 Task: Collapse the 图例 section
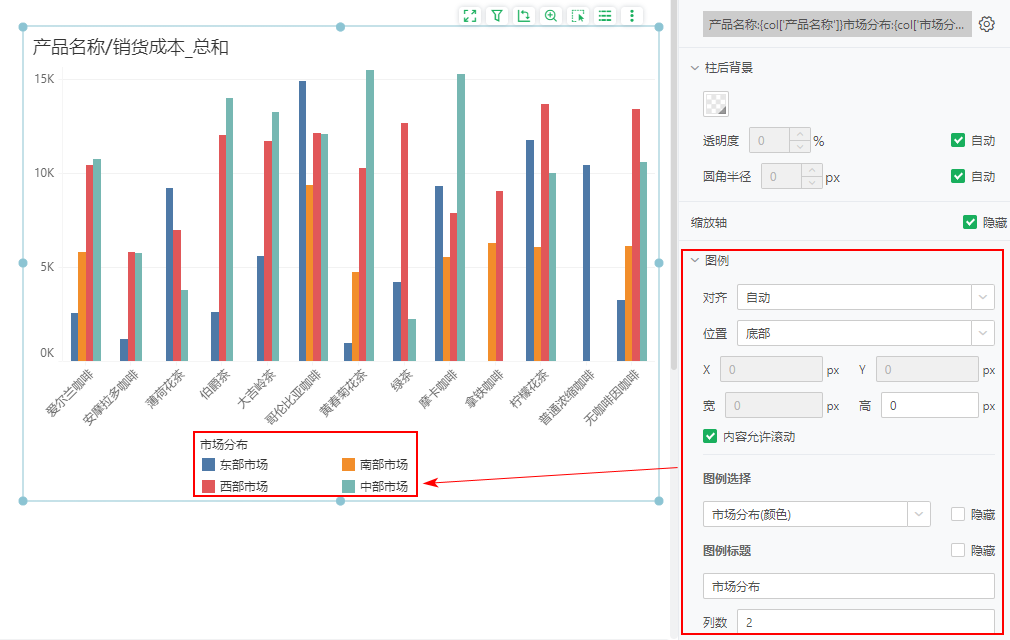tap(695, 260)
